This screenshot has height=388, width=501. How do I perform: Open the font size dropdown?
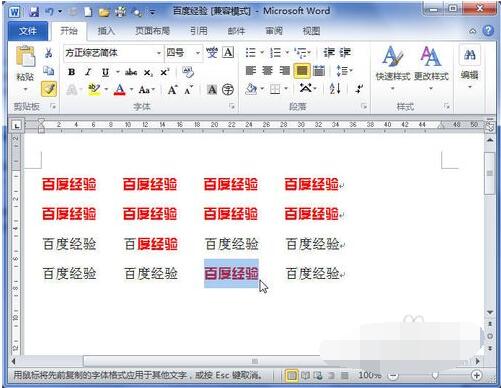(x=198, y=53)
